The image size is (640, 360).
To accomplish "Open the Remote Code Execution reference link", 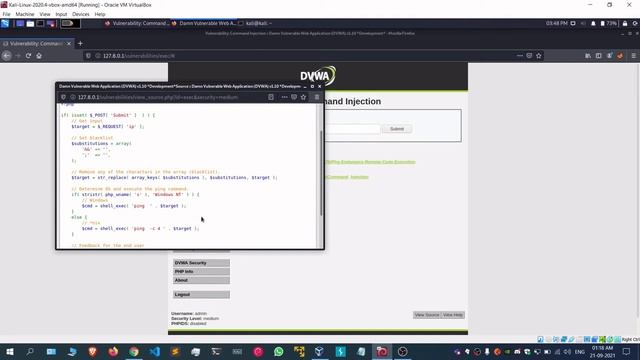I will [371, 162].
